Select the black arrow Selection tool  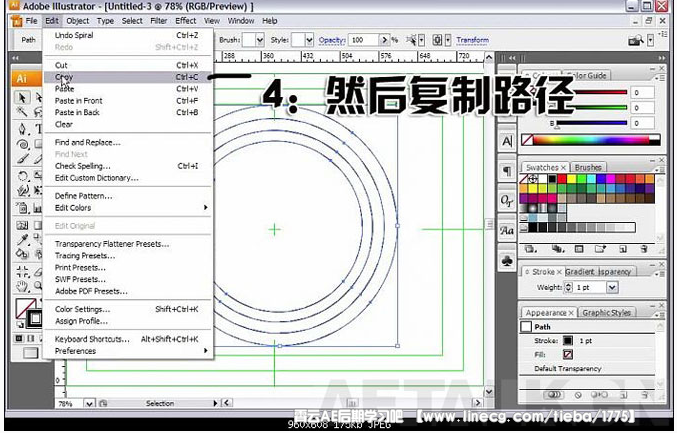(x=22, y=98)
